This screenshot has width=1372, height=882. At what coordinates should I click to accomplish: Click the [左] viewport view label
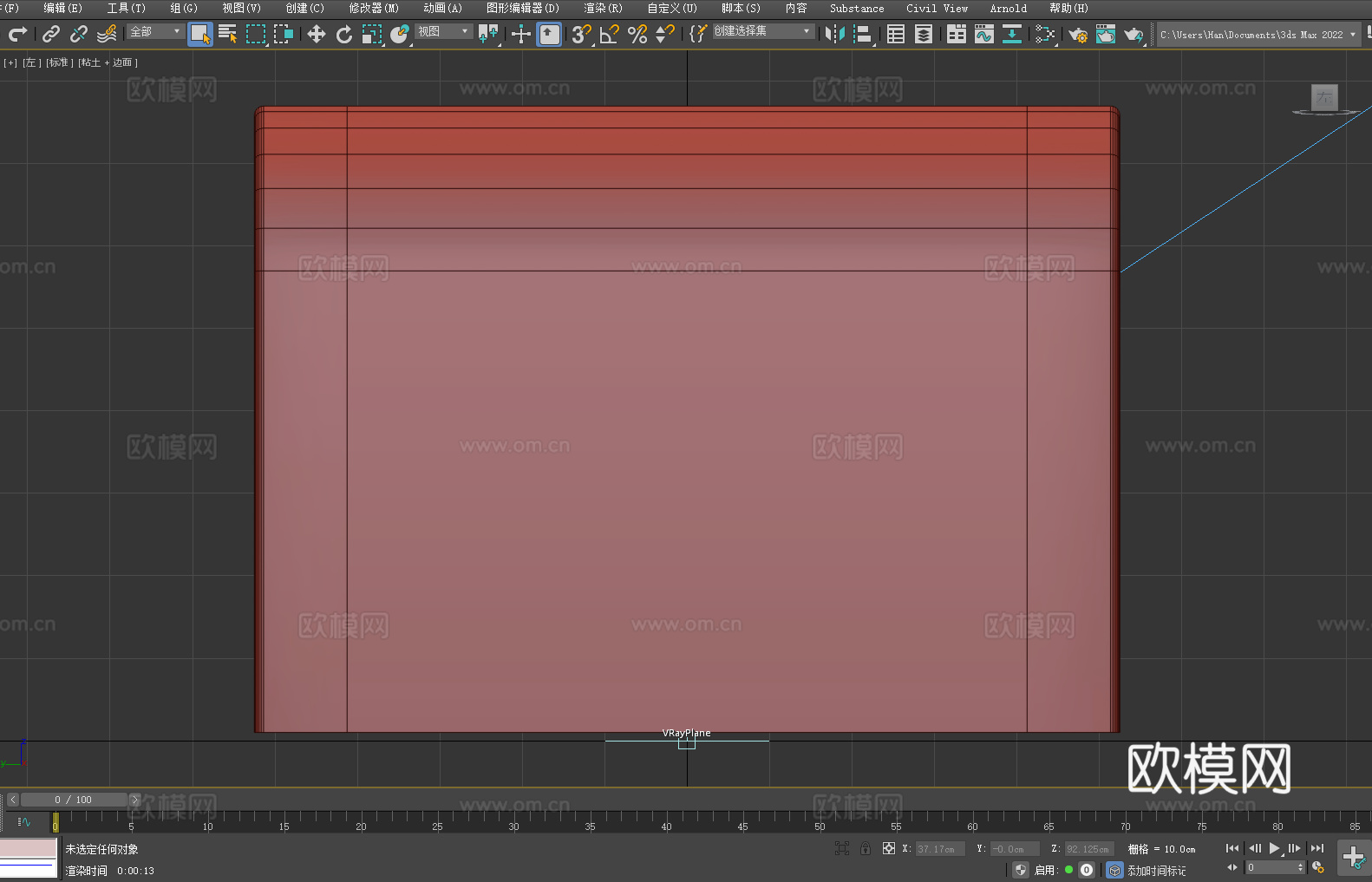tap(30, 62)
